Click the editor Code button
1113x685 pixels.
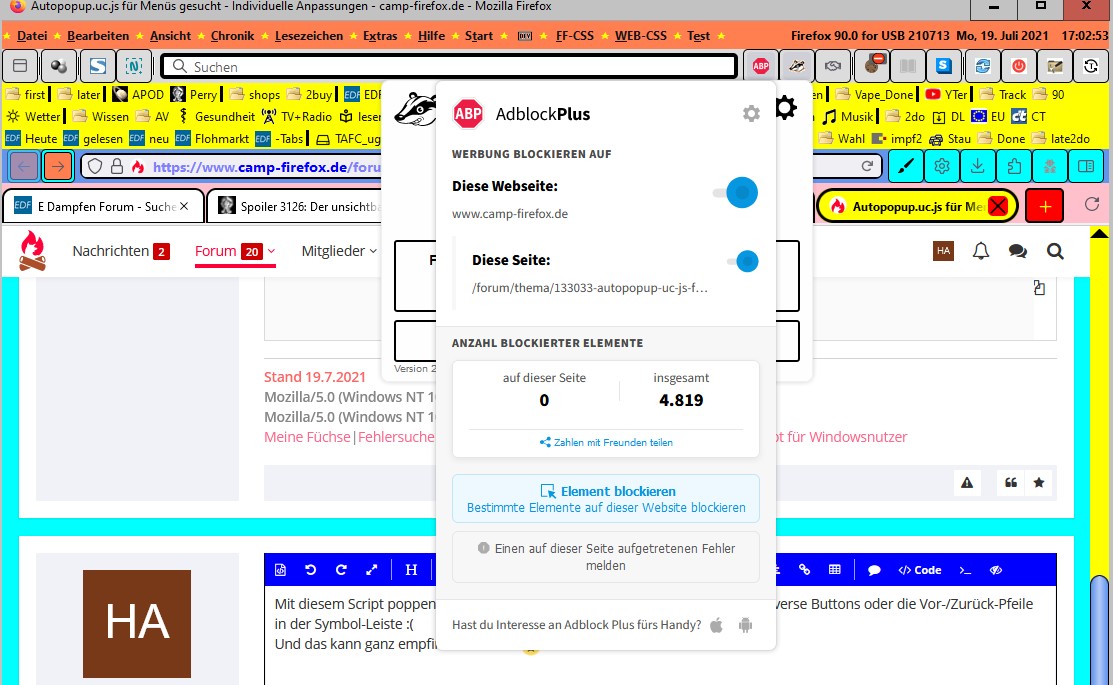920,570
